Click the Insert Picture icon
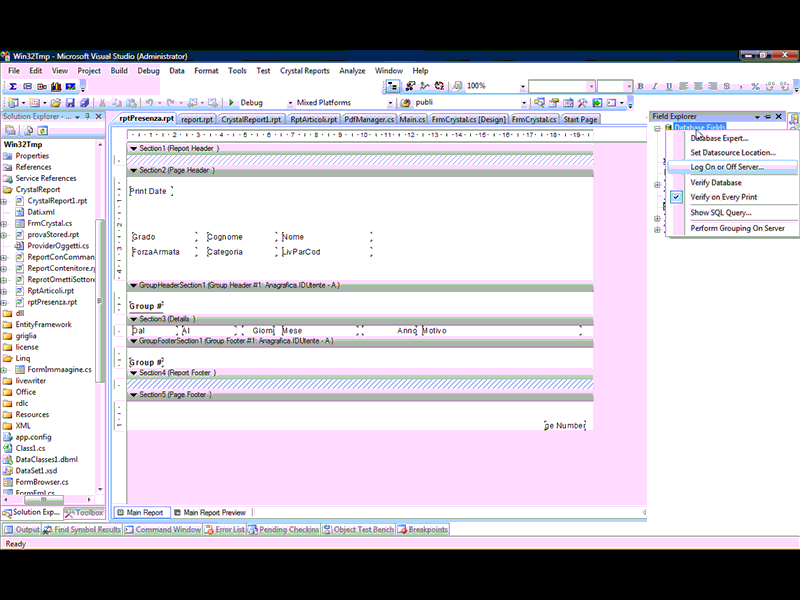The width and height of the screenshot is (800, 600). point(70,86)
